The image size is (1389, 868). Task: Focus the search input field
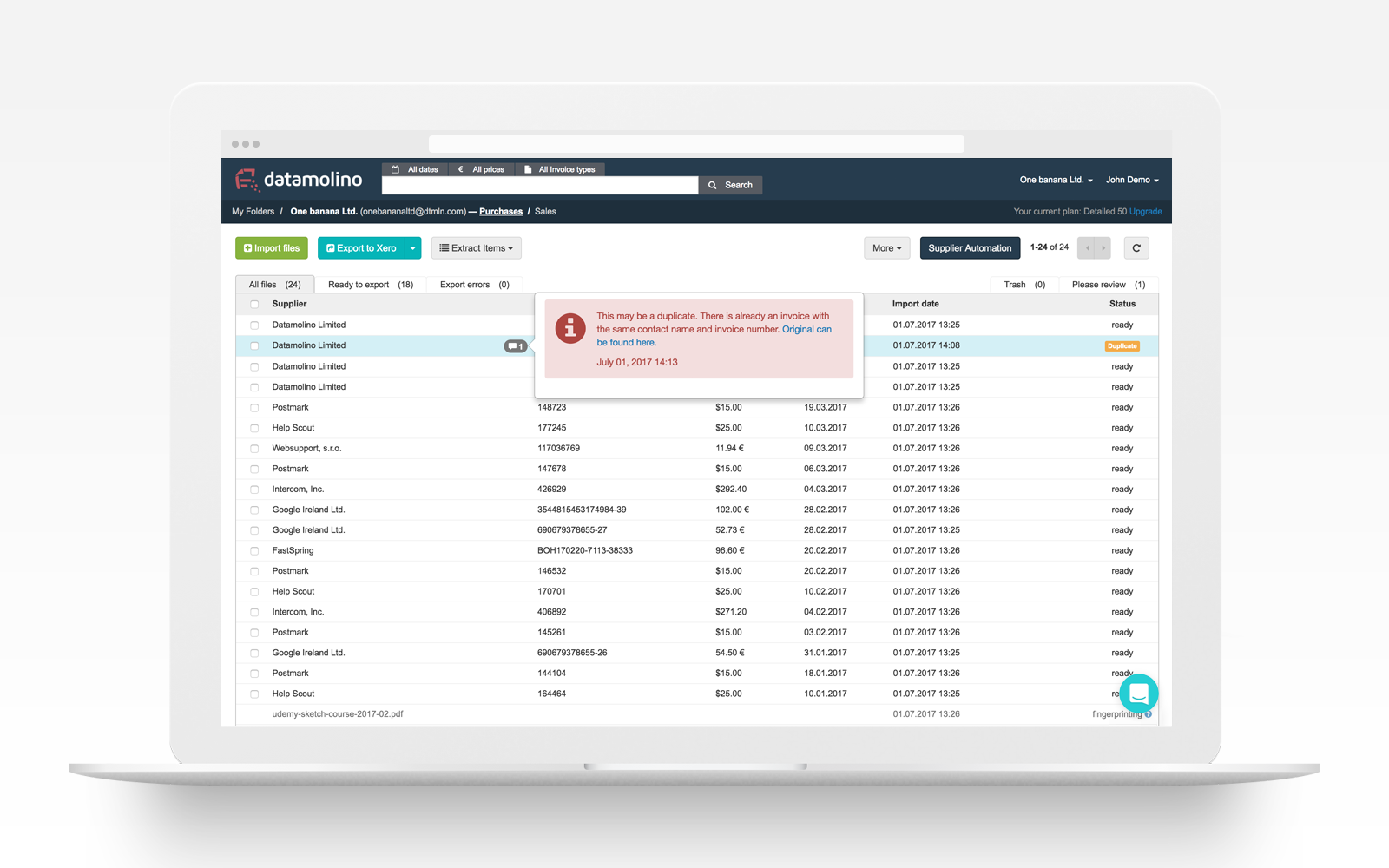[540, 185]
